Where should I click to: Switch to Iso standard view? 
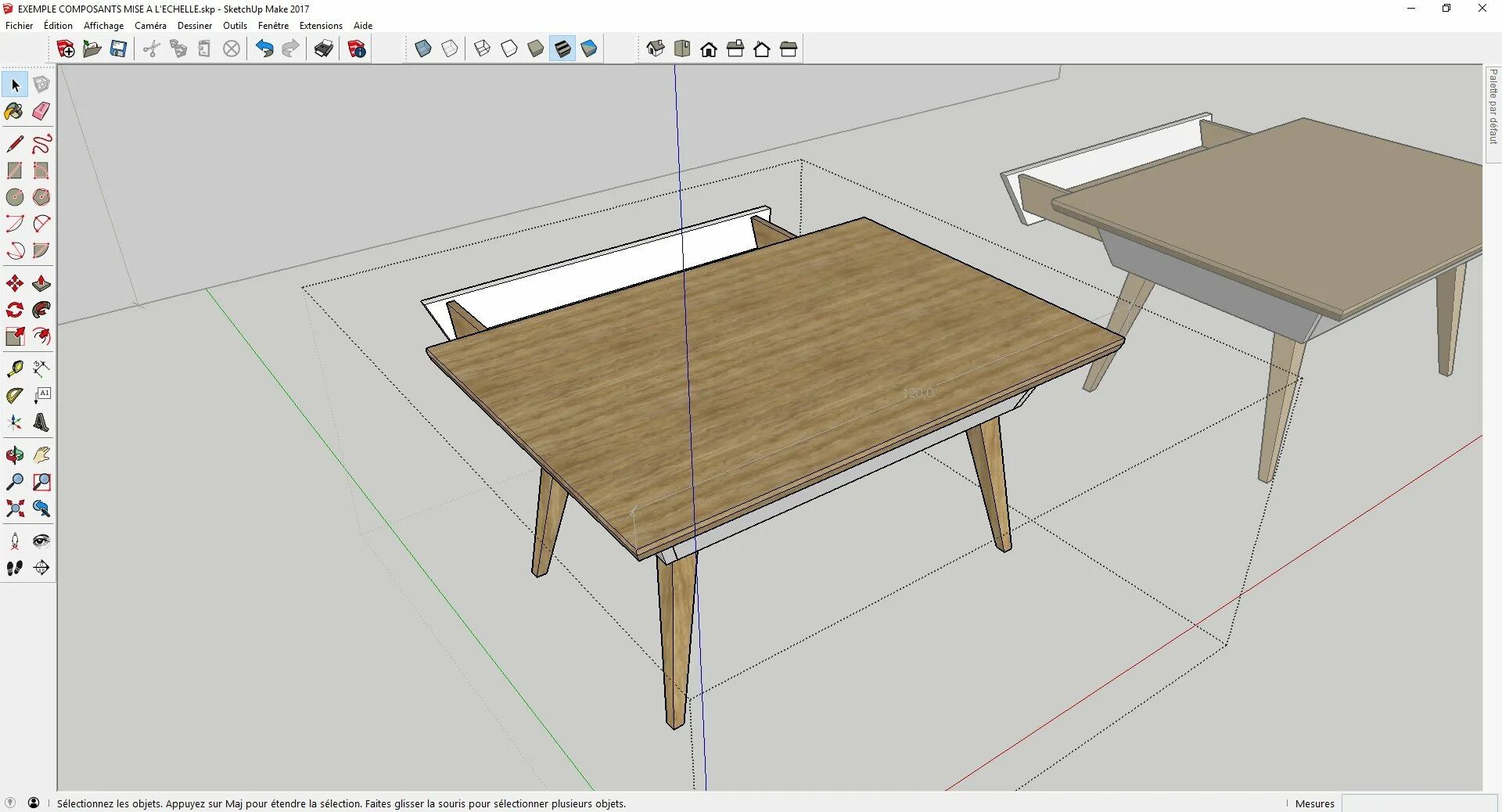pos(656,49)
